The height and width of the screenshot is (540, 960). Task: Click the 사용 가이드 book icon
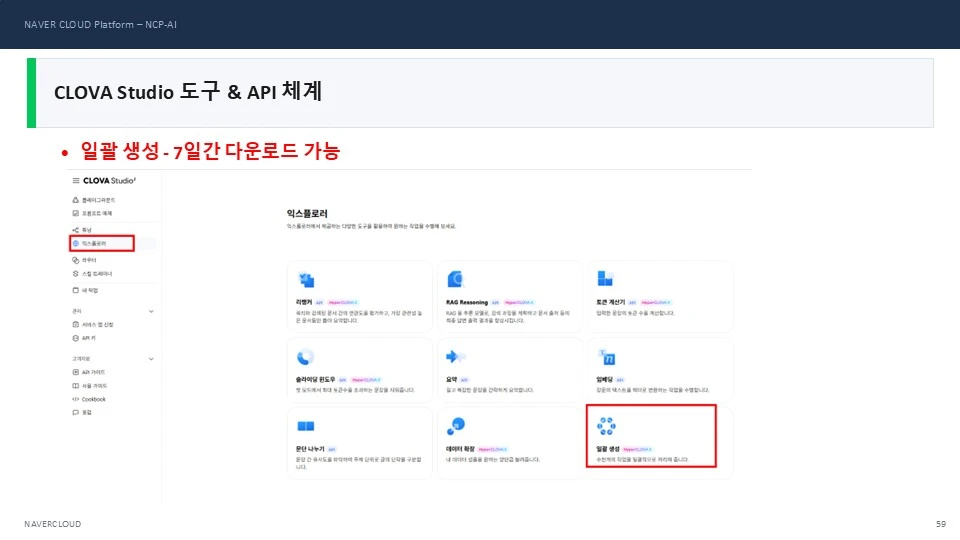[76, 386]
